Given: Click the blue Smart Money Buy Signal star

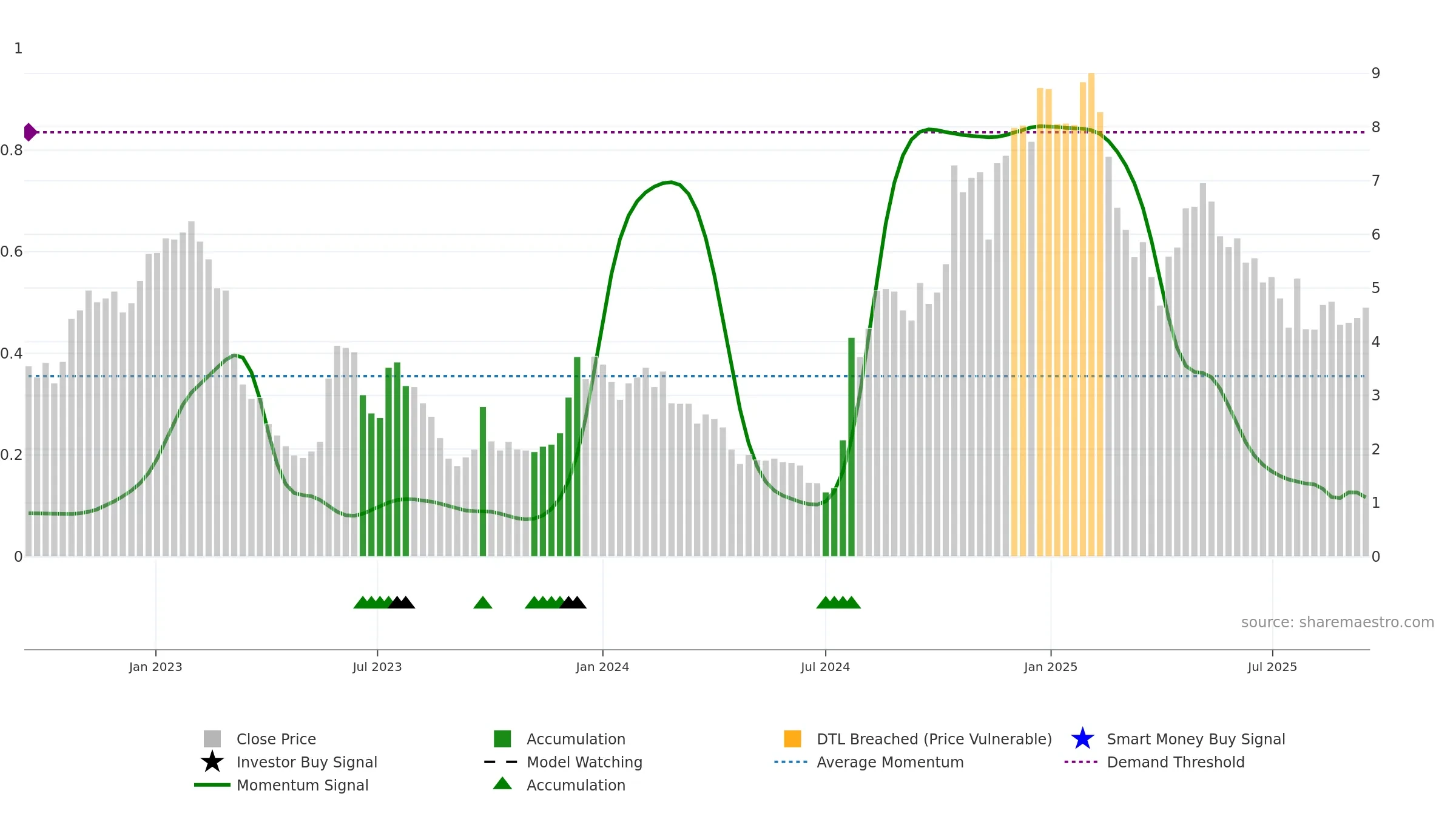Looking at the screenshot, I should 1082,738.
